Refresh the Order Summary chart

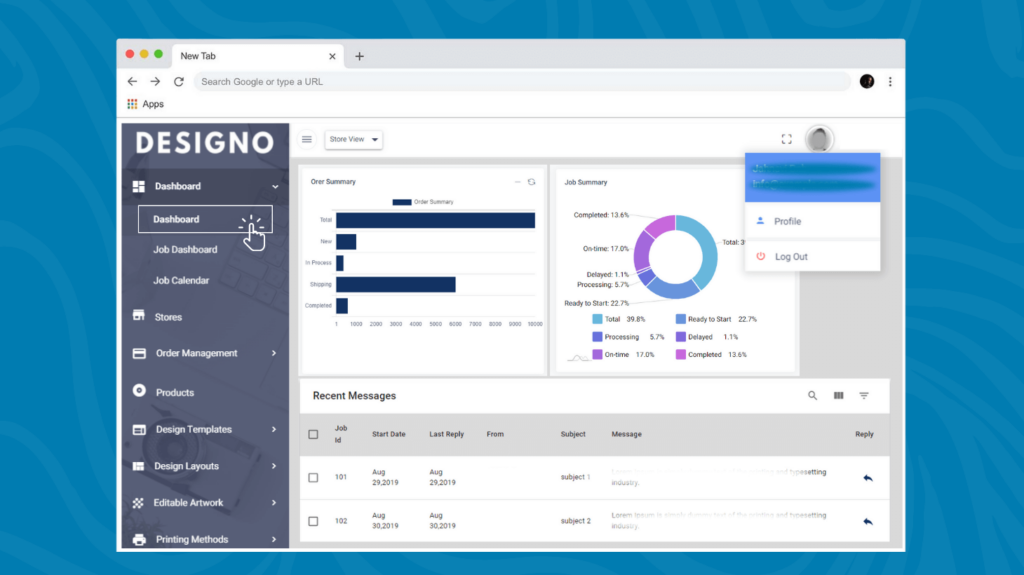pos(532,182)
